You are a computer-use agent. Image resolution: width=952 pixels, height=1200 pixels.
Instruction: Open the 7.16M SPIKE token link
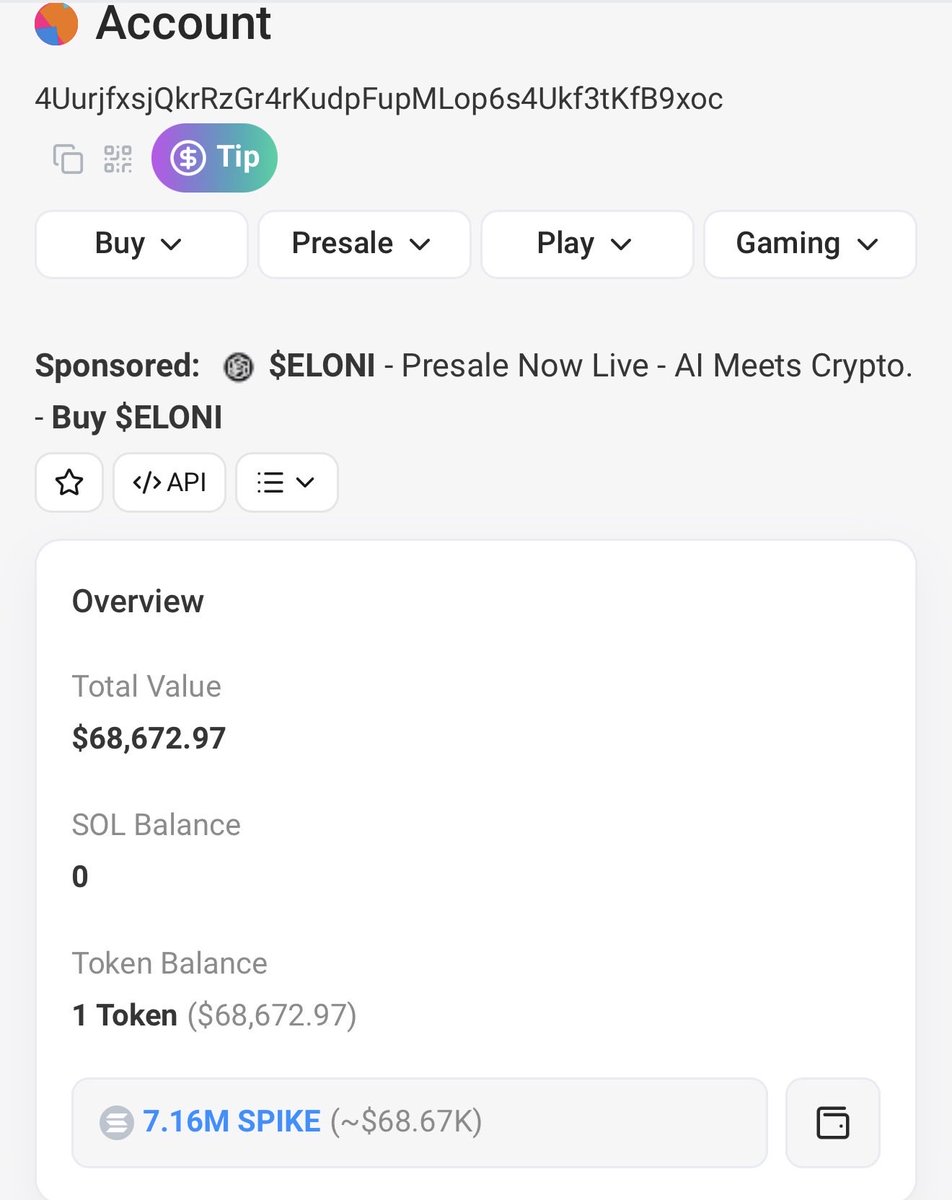232,1122
